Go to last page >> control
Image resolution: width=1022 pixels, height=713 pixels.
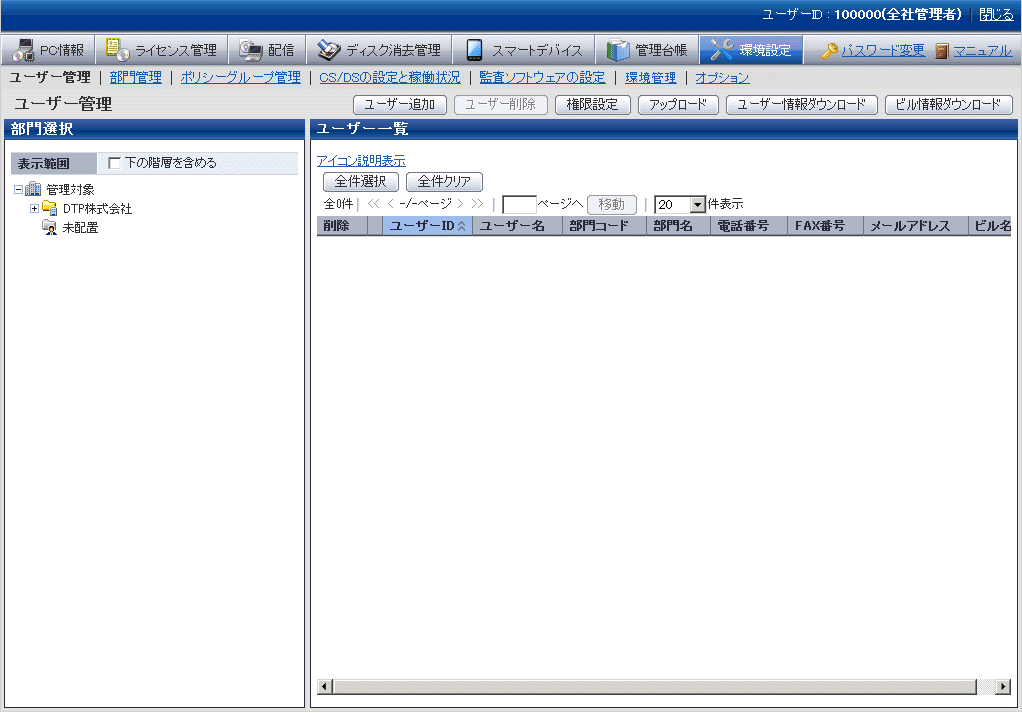pos(477,204)
